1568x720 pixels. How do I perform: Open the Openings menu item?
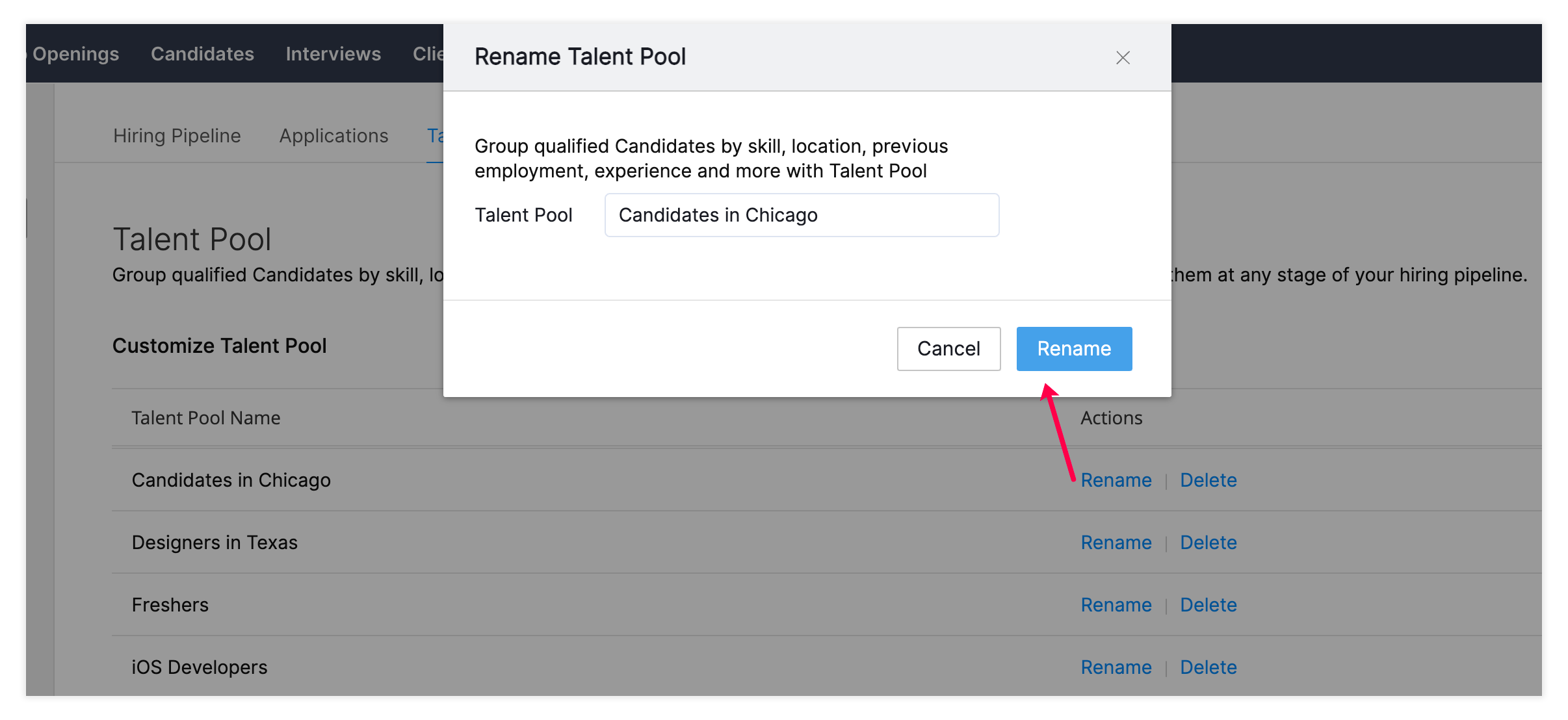click(76, 54)
